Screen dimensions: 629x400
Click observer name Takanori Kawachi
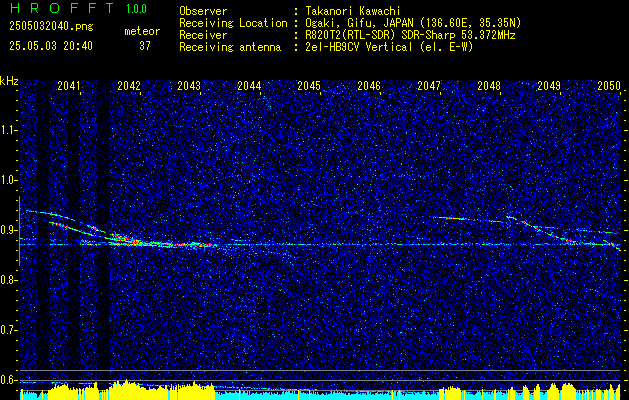point(353,11)
